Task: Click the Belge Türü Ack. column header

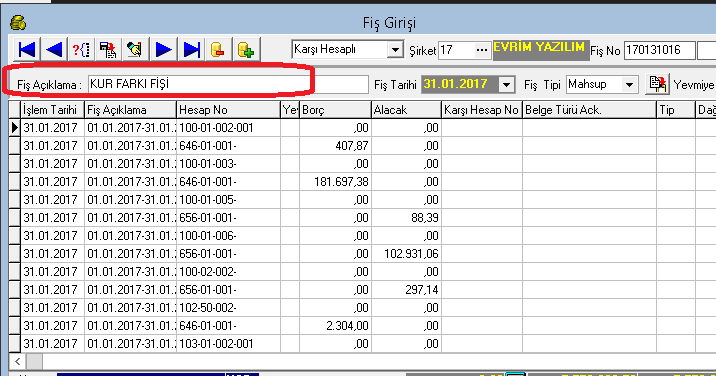Action: [x=590, y=110]
